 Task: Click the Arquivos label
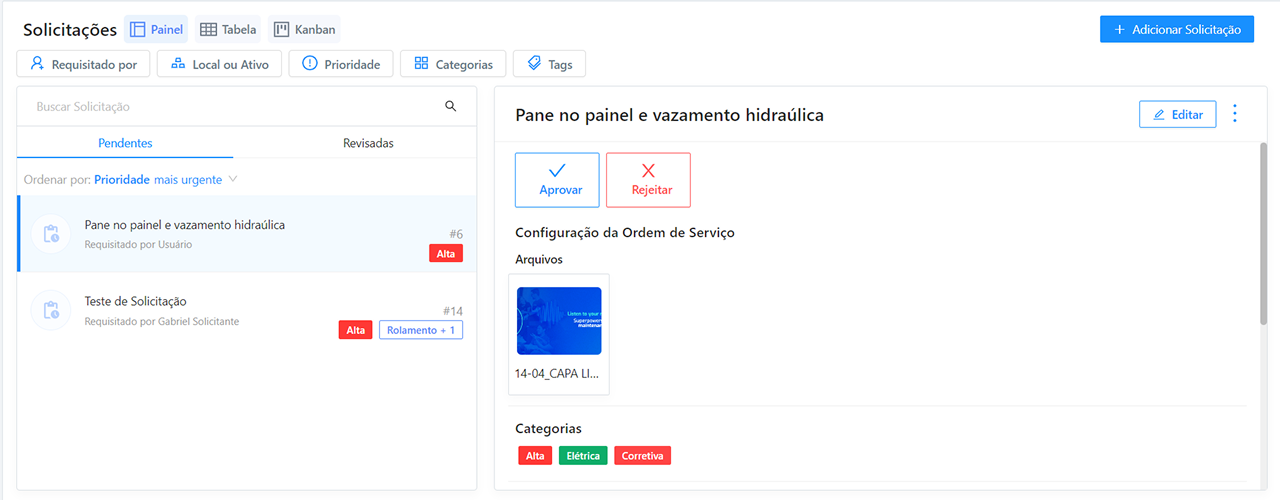[539, 260]
